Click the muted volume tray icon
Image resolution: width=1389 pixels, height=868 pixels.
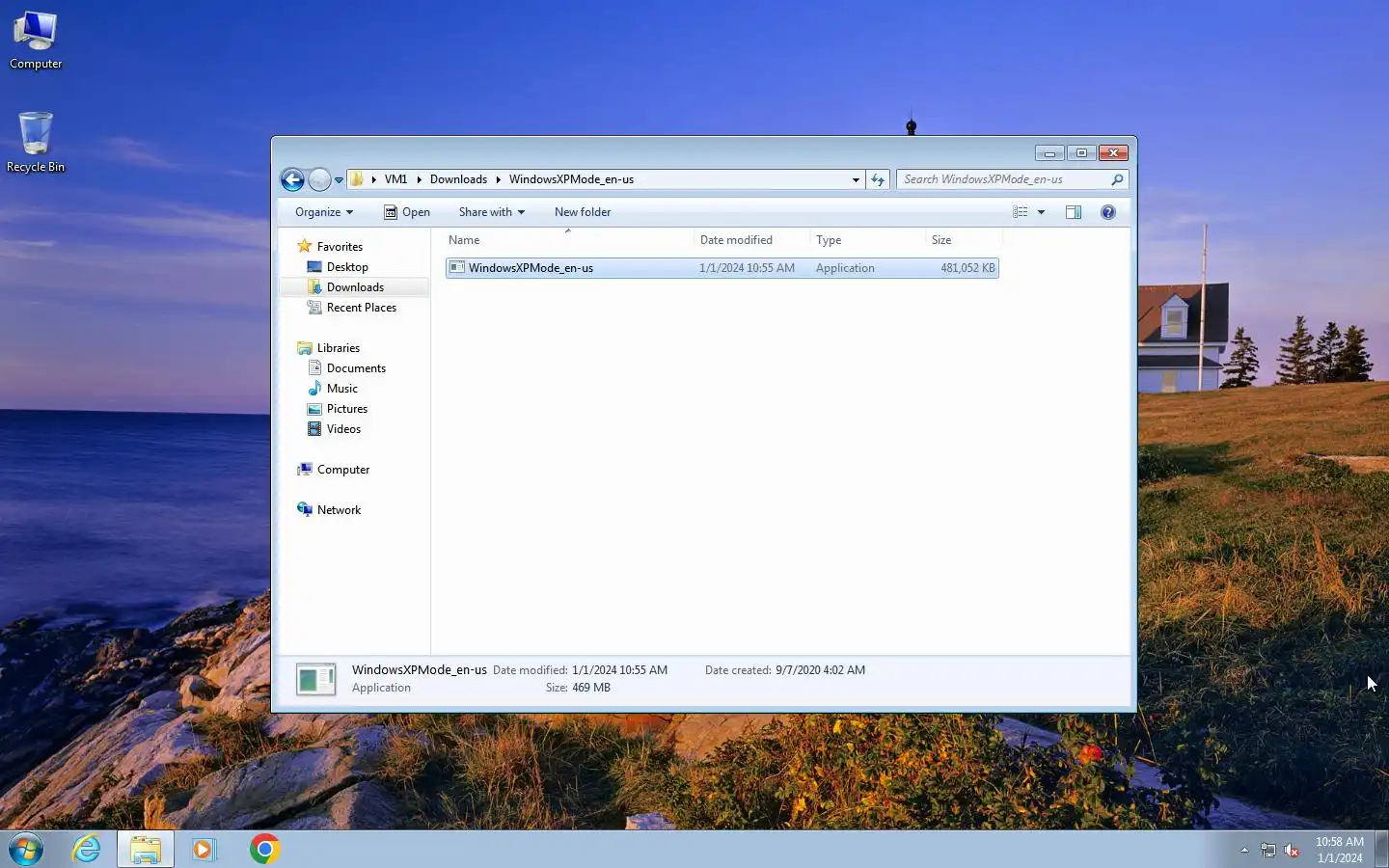(1293, 851)
